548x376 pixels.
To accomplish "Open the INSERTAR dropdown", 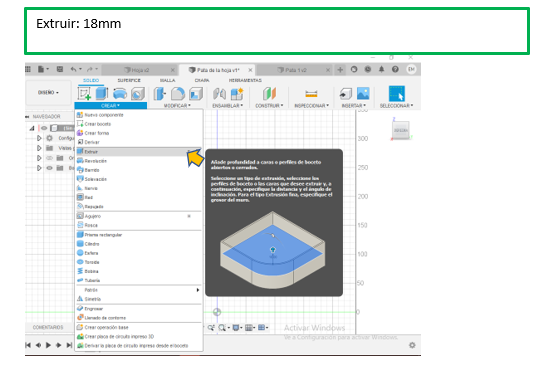I will pos(354,106).
